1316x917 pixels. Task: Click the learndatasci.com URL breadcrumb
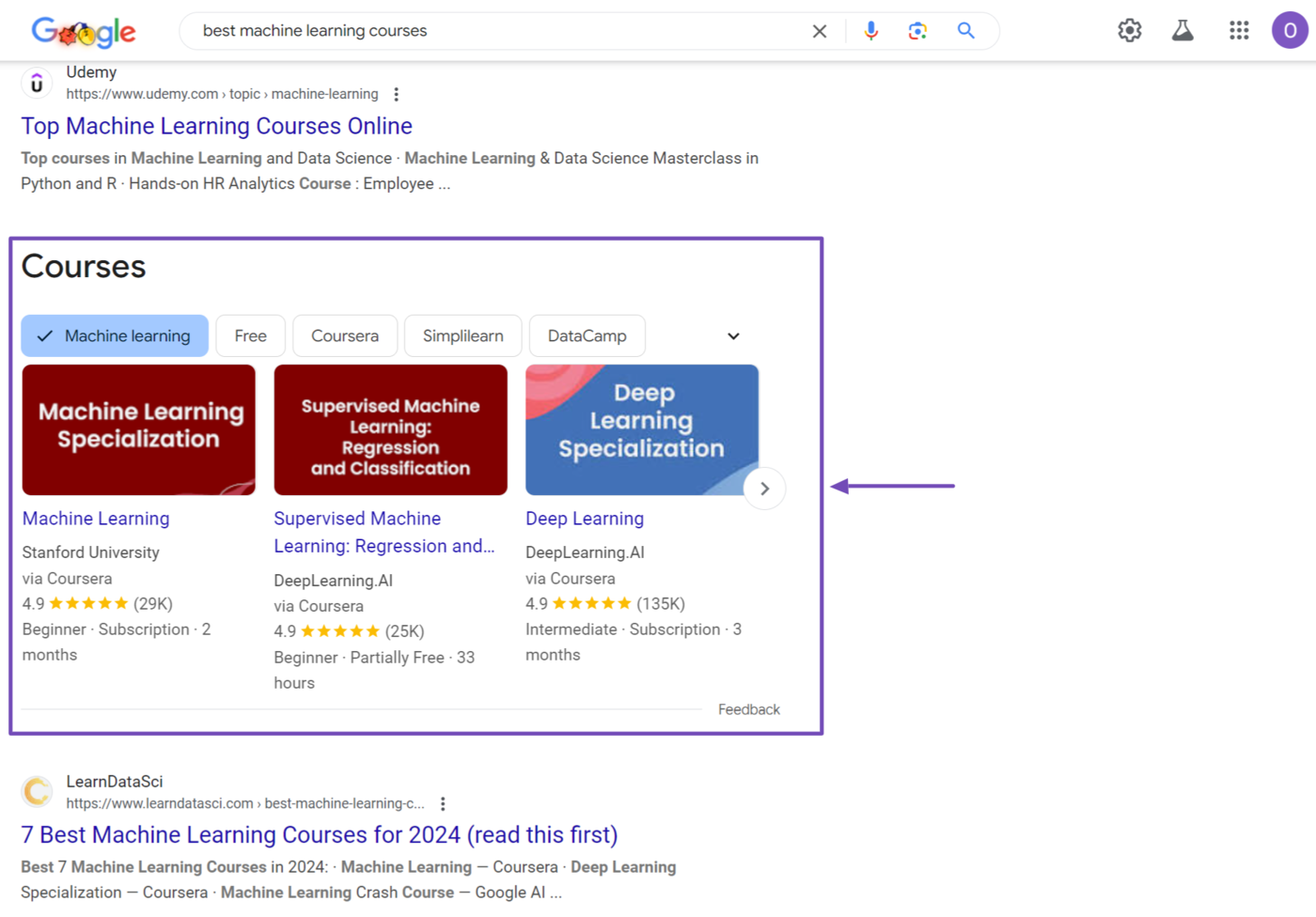coord(245,803)
